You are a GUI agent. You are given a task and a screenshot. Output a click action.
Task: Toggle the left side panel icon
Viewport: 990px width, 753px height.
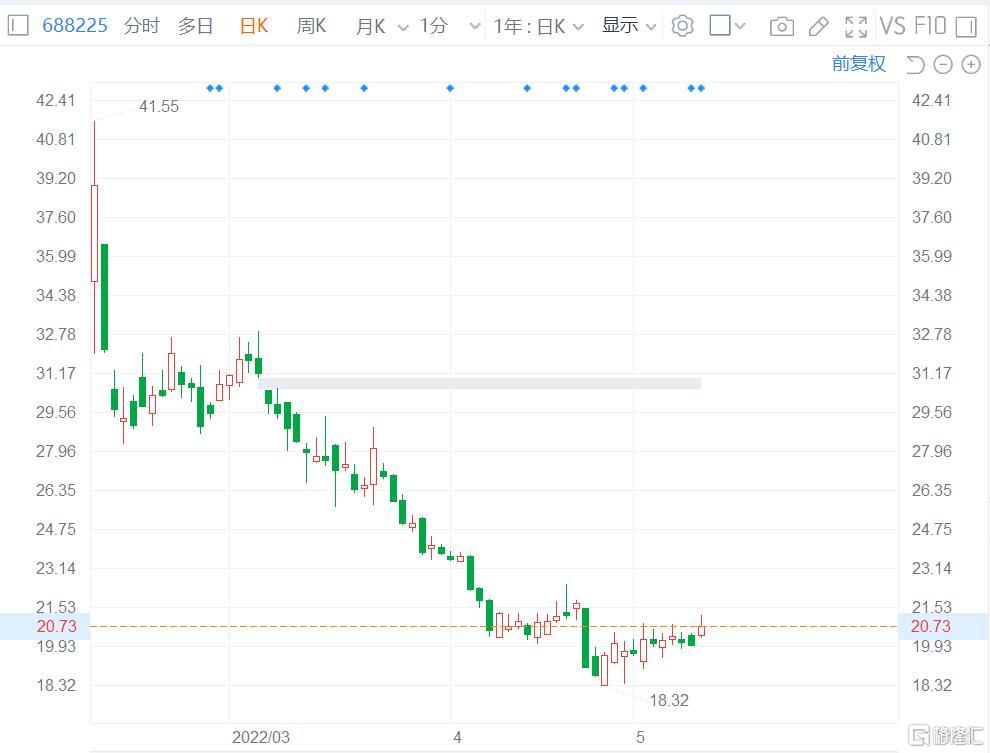(18, 25)
